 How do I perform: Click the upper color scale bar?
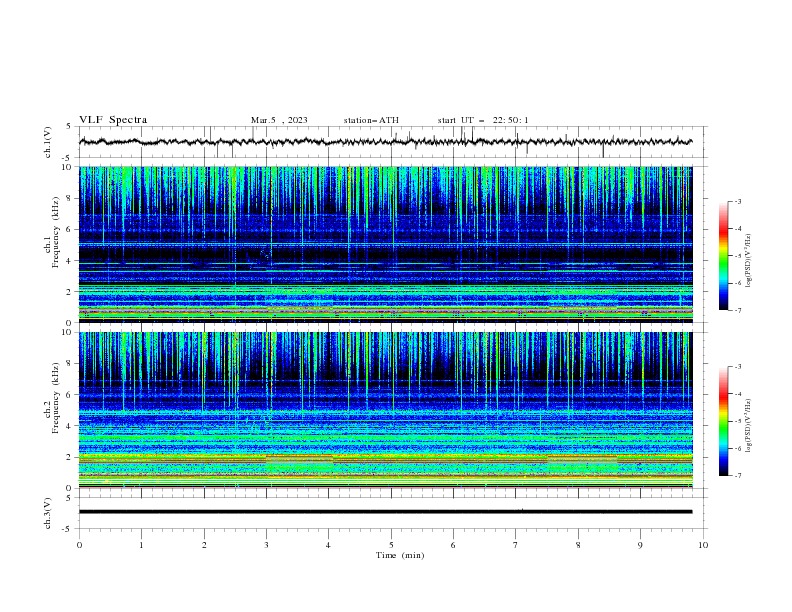coord(724,256)
